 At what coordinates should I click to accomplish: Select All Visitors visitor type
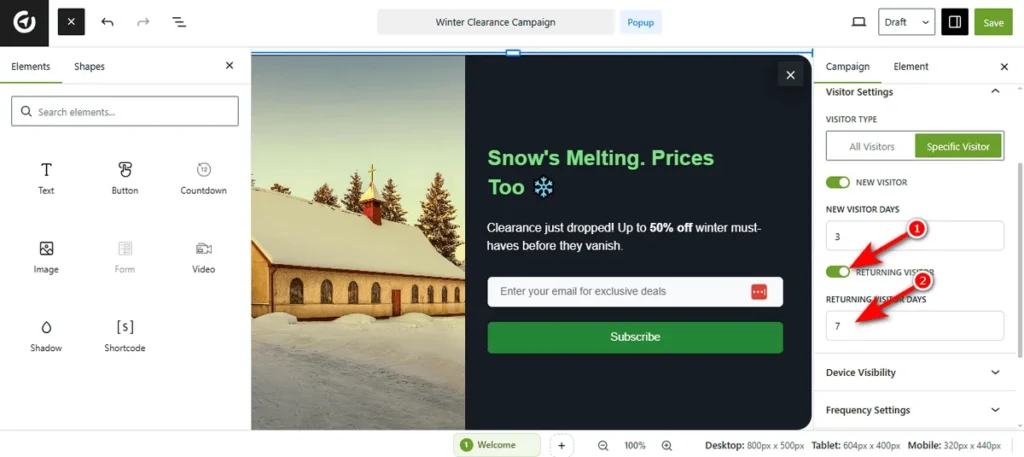[871, 147]
